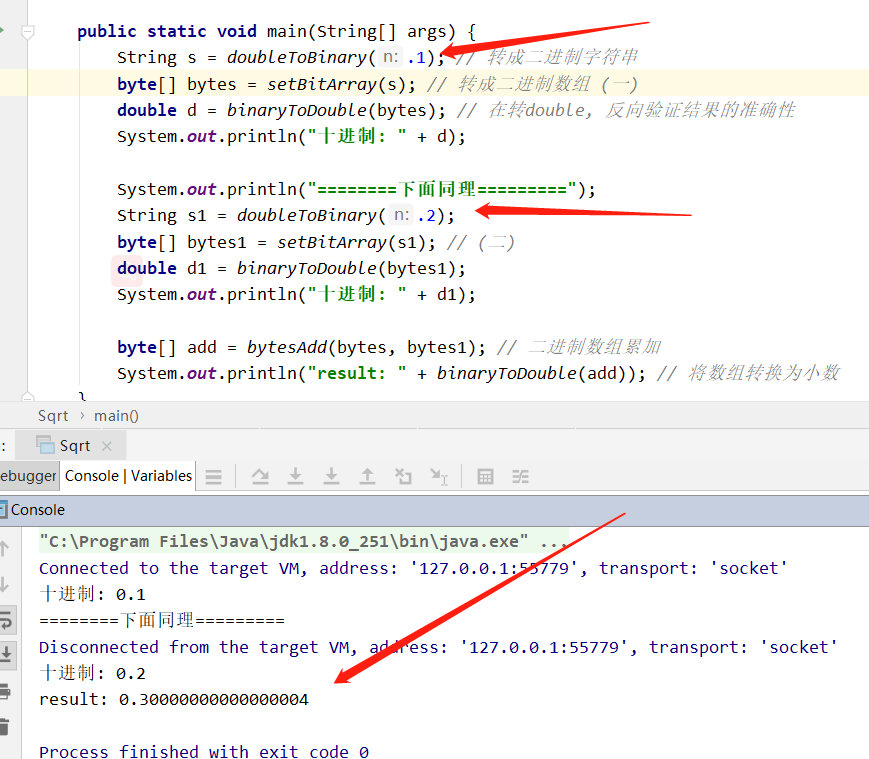Click the Force Step Into icon
The image size is (869, 759).
(x=331, y=476)
